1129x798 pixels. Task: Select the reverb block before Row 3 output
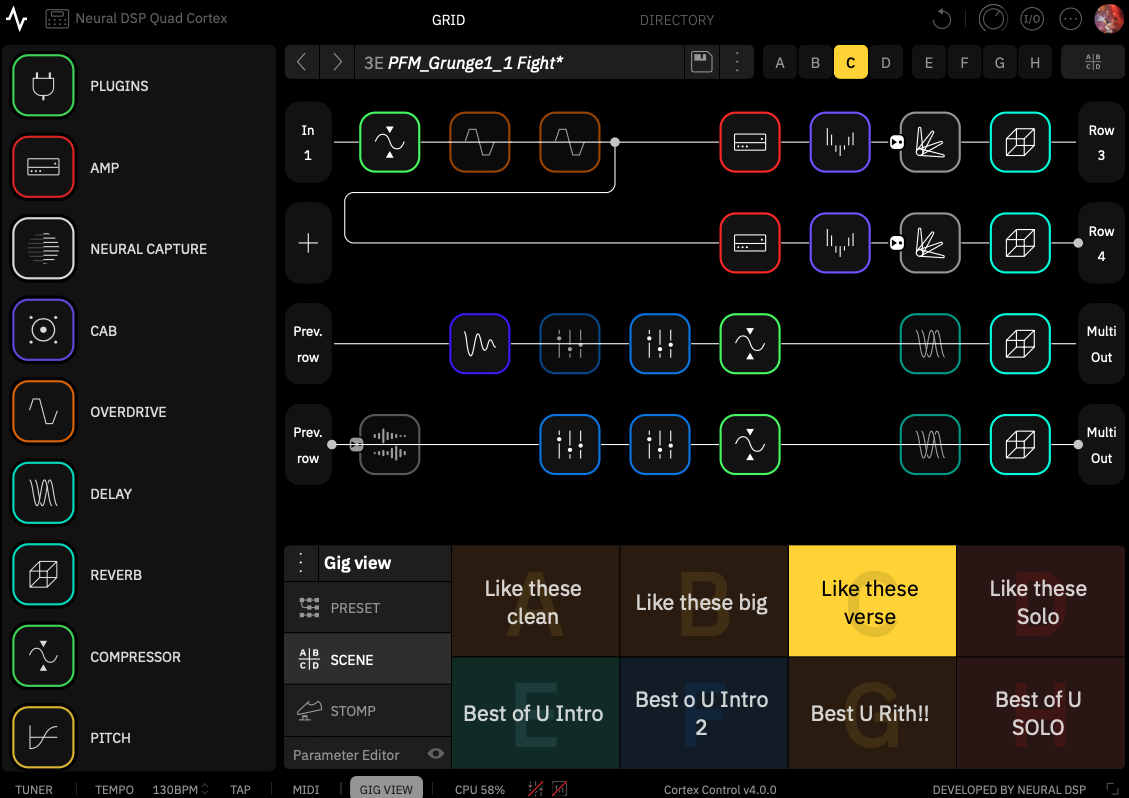click(1020, 142)
